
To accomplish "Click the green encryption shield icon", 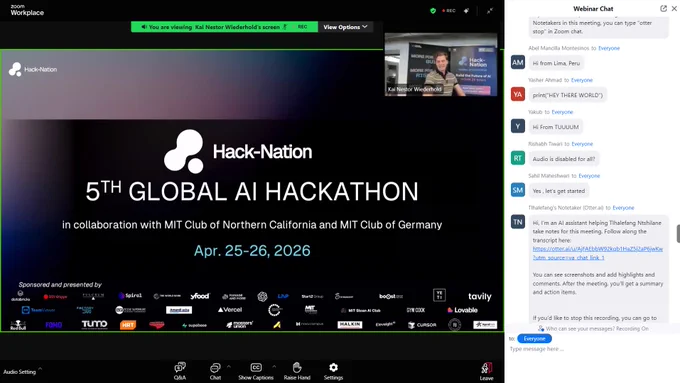I will point(433,11).
